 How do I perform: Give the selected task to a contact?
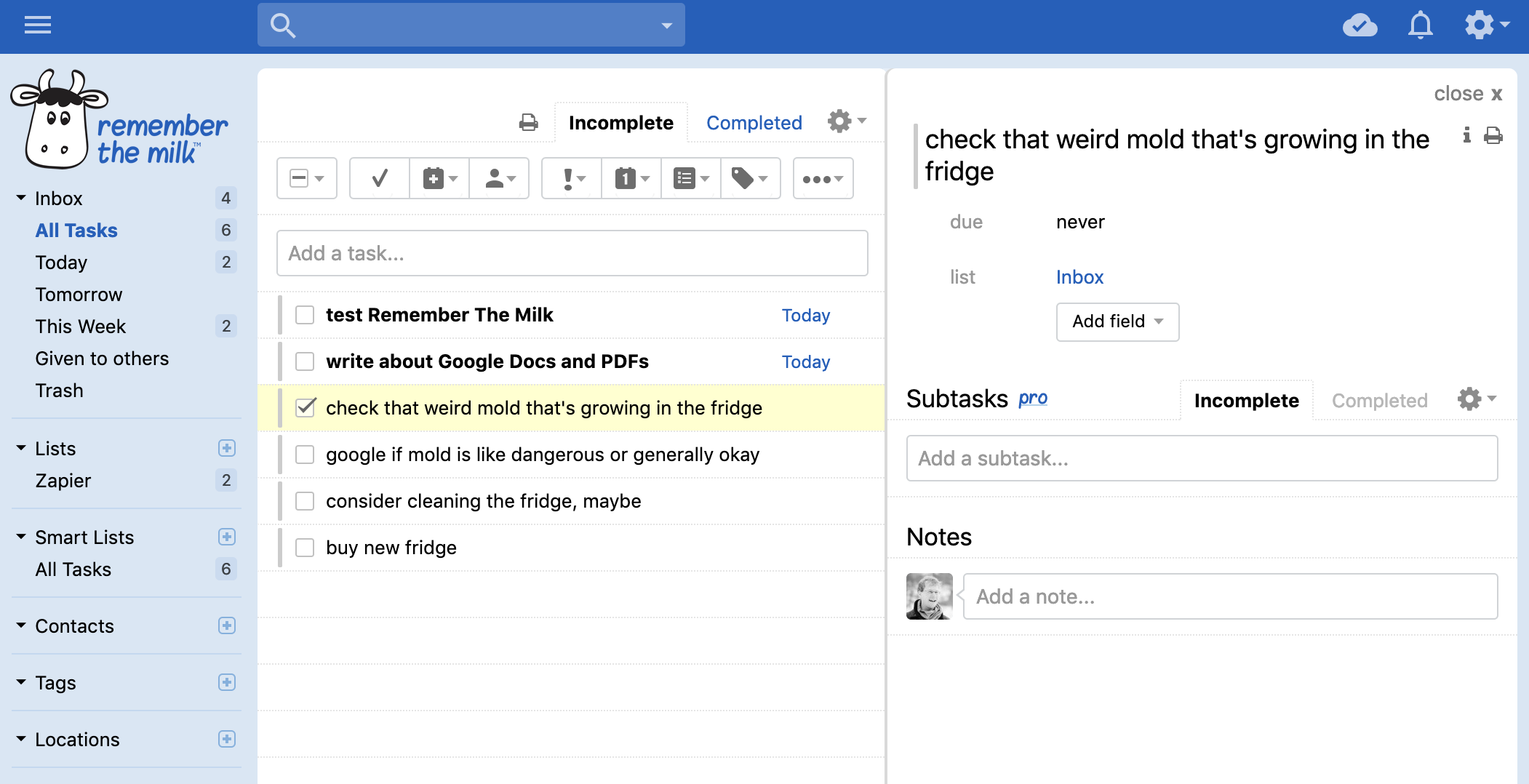[499, 178]
